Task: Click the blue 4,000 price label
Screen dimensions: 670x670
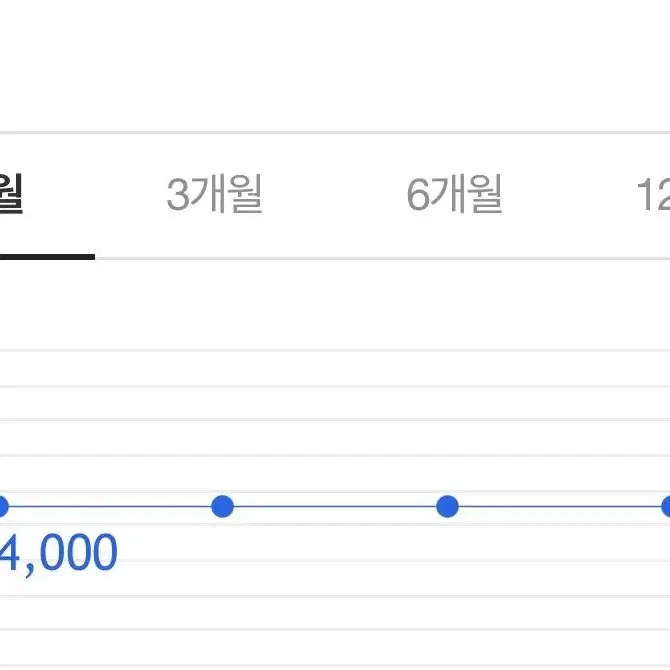Action: pyautogui.click(x=58, y=553)
